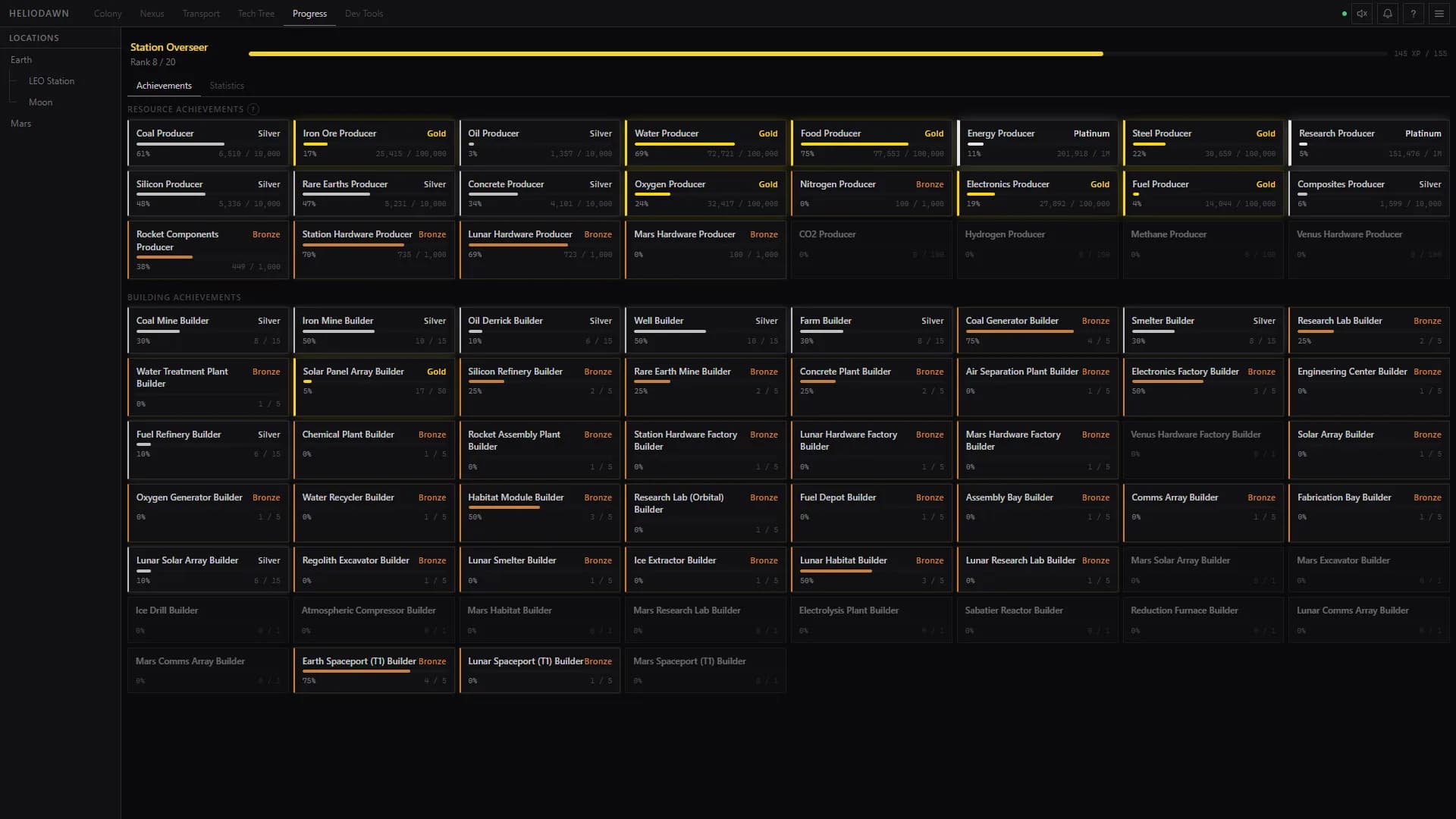Open the Dev Tools menu
The image size is (1456, 819).
tap(364, 14)
